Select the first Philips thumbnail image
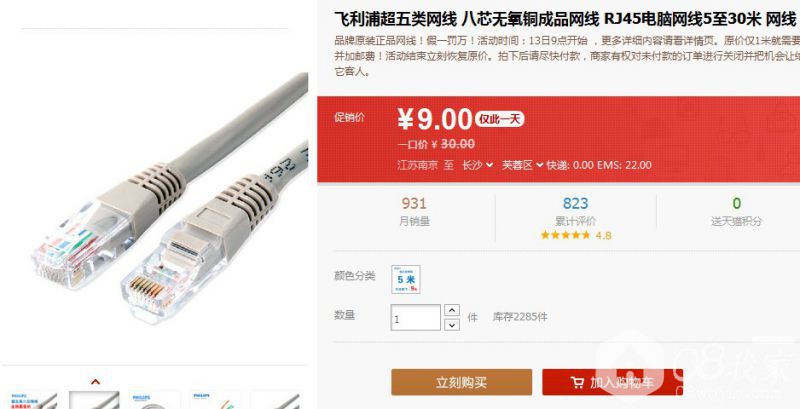The height and width of the screenshot is (409, 800). 33,400
